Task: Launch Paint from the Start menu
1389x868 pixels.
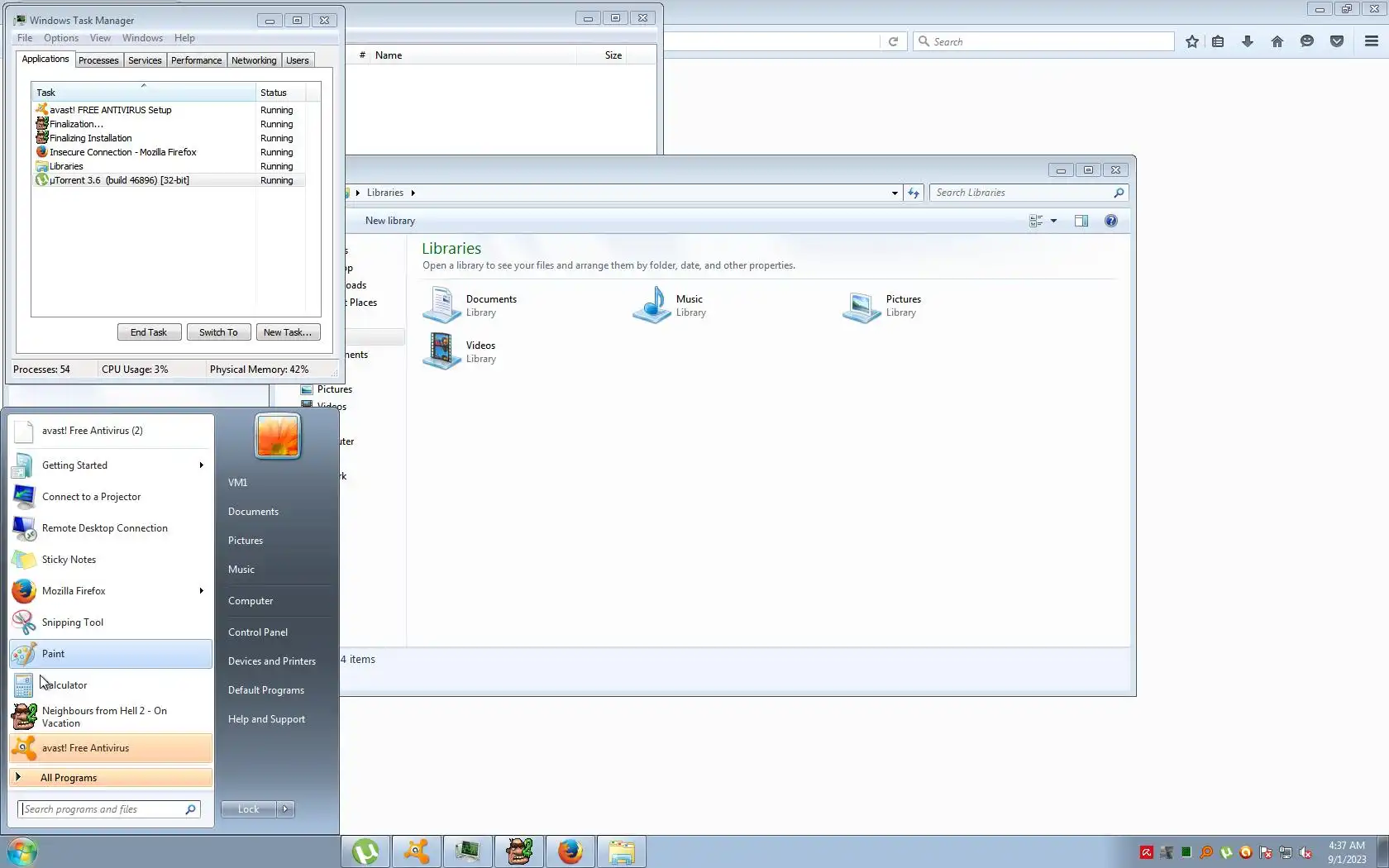Action: [x=111, y=654]
